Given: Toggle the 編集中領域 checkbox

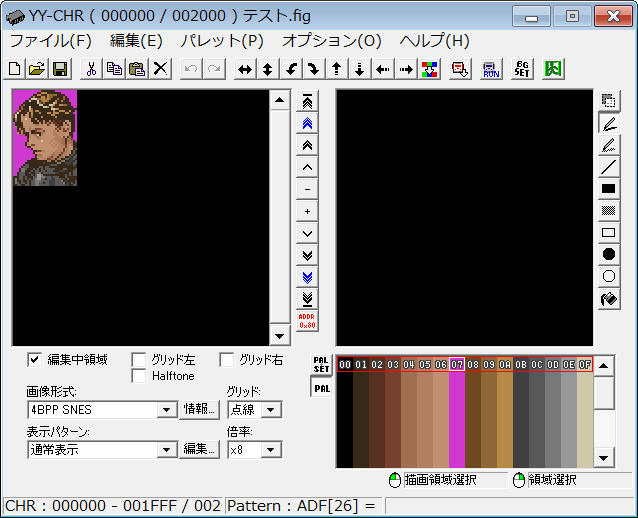Looking at the screenshot, I should coord(35,360).
